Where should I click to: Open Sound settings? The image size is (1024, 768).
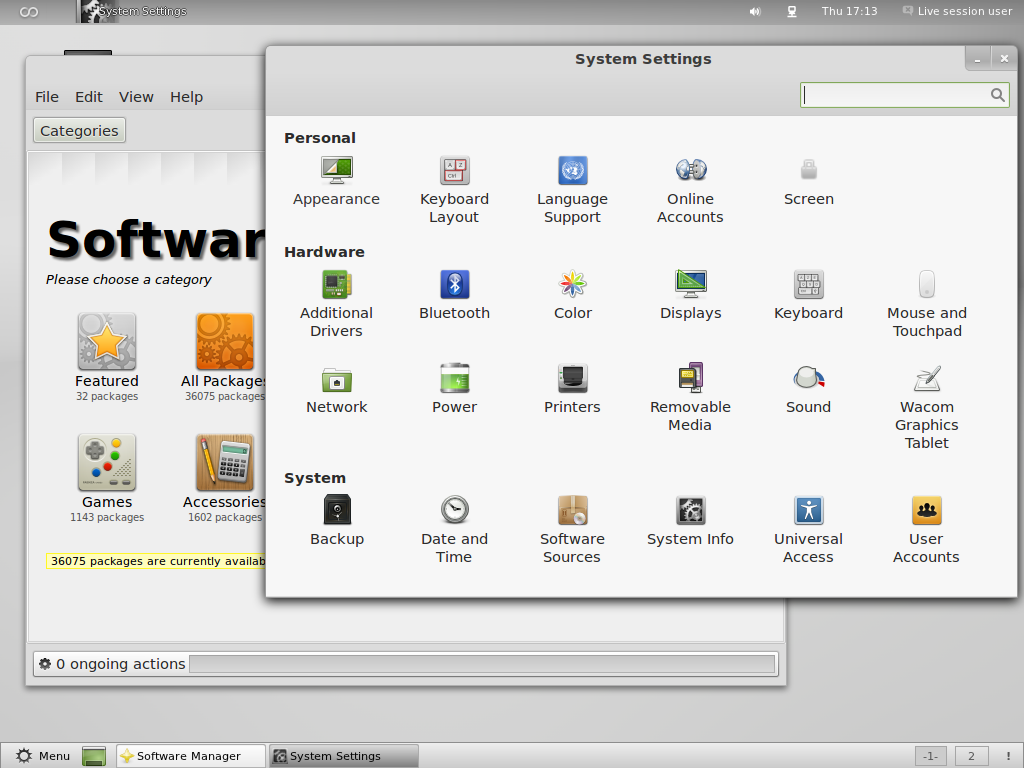tap(808, 389)
